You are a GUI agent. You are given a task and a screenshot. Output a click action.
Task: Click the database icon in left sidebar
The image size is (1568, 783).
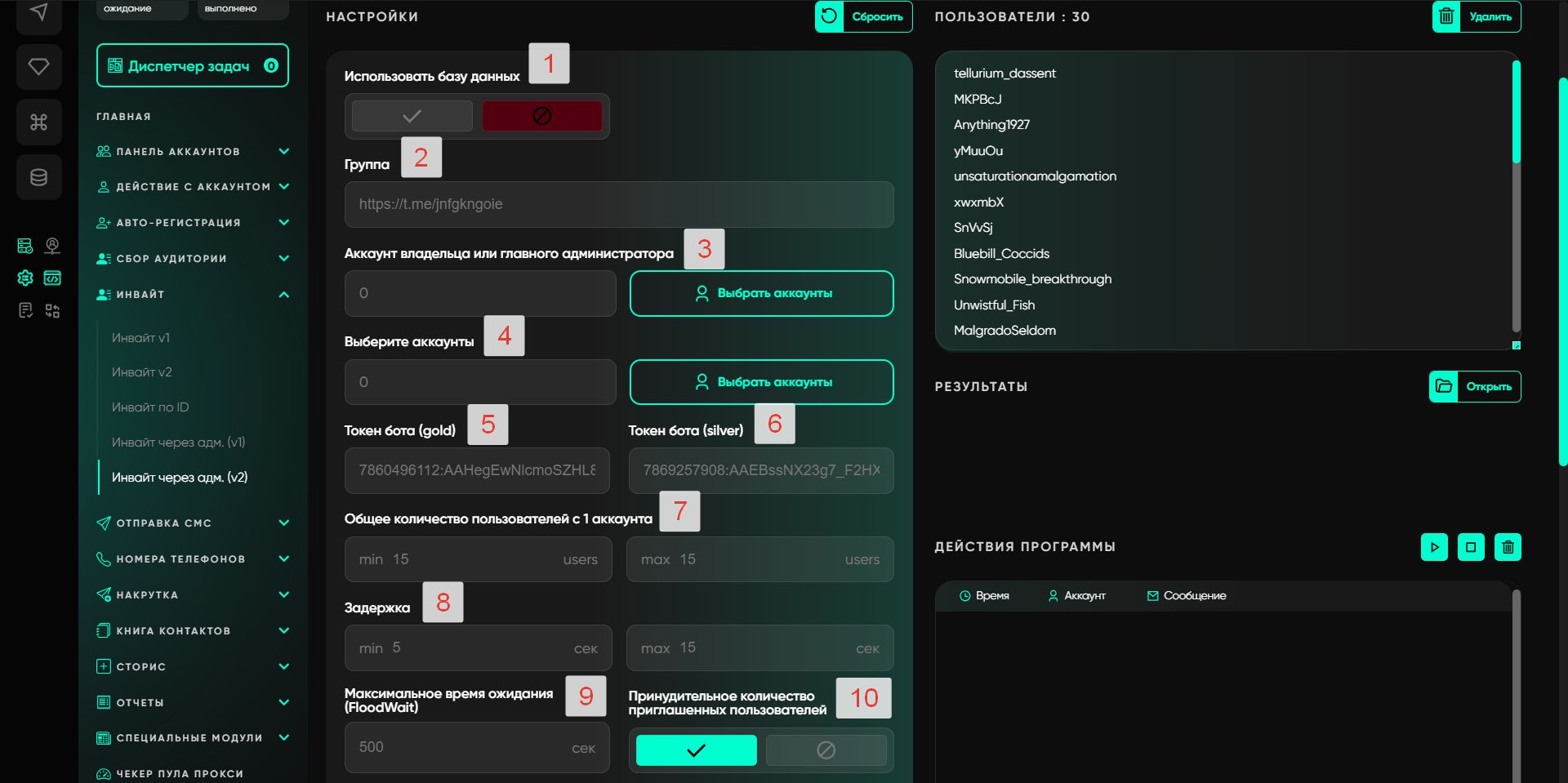(38, 177)
